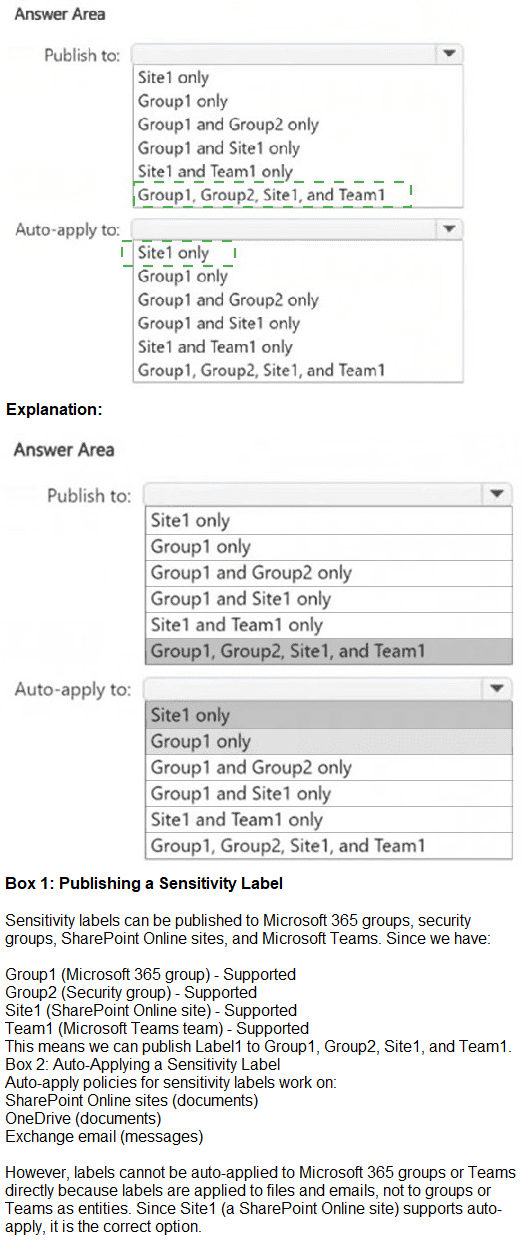528x1257 pixels.
Task: Expand the Auto-apply to arrow in the explanation section
Action: click(496, 689)
